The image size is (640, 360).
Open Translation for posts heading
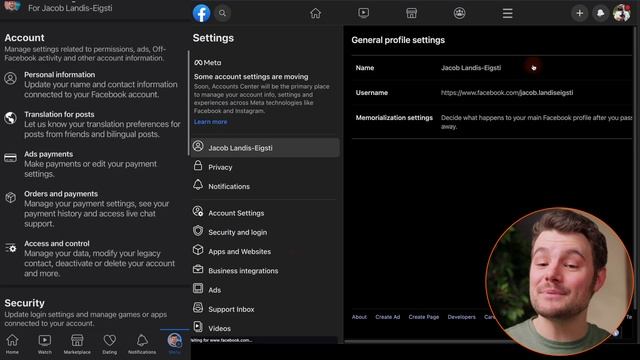tap(59, 114)
